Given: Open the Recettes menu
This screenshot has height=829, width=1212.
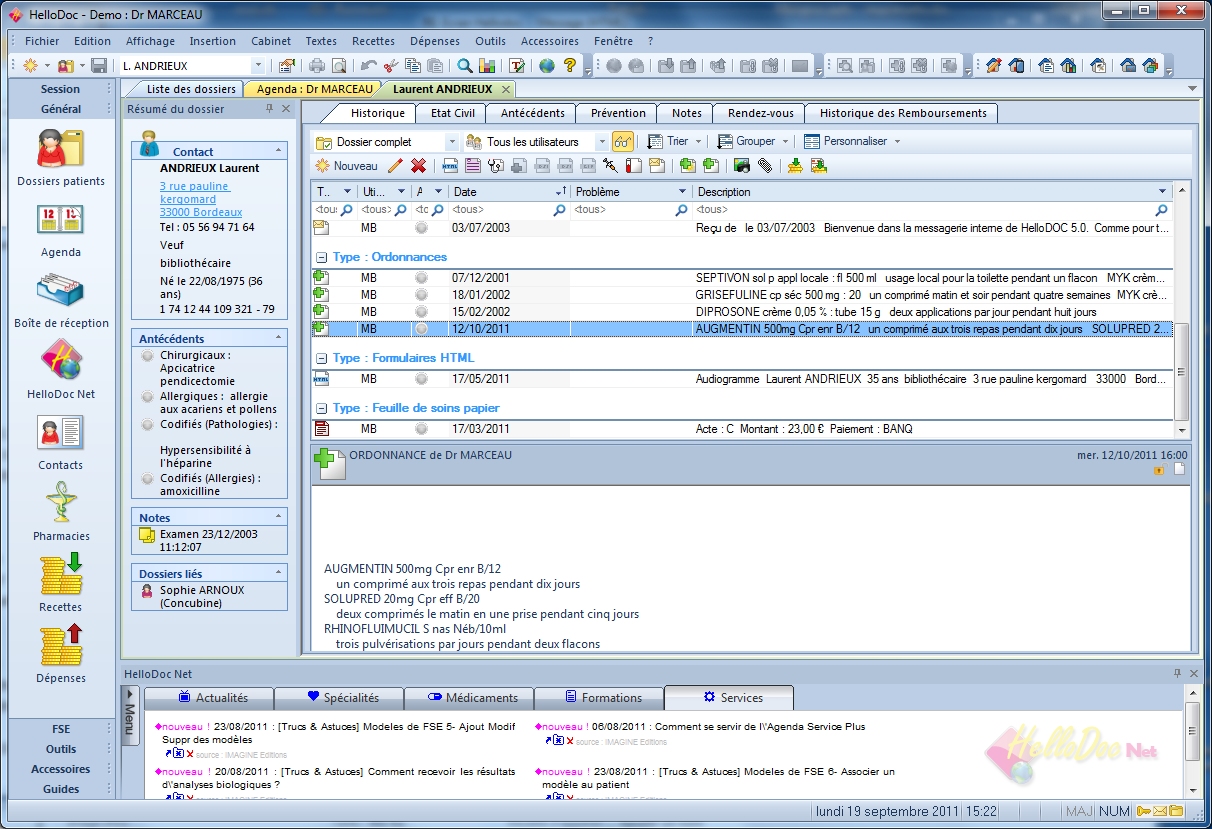Looking at the screenshot, I should tap(373, 41).
